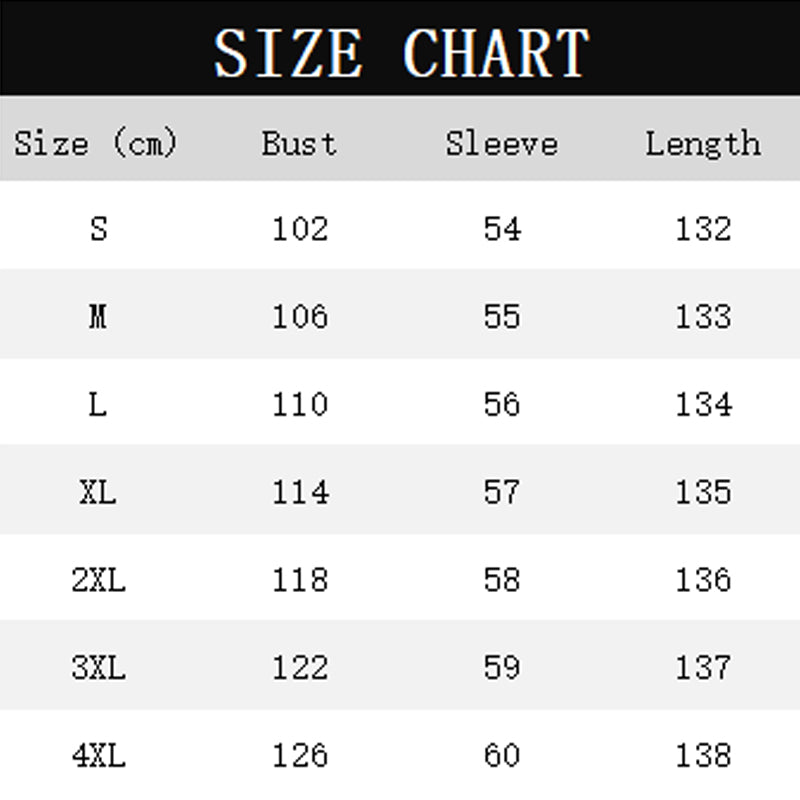The height and width of the screenshot is (800, 800).
Task: Click the S size row label
Action: coord(98,229)
